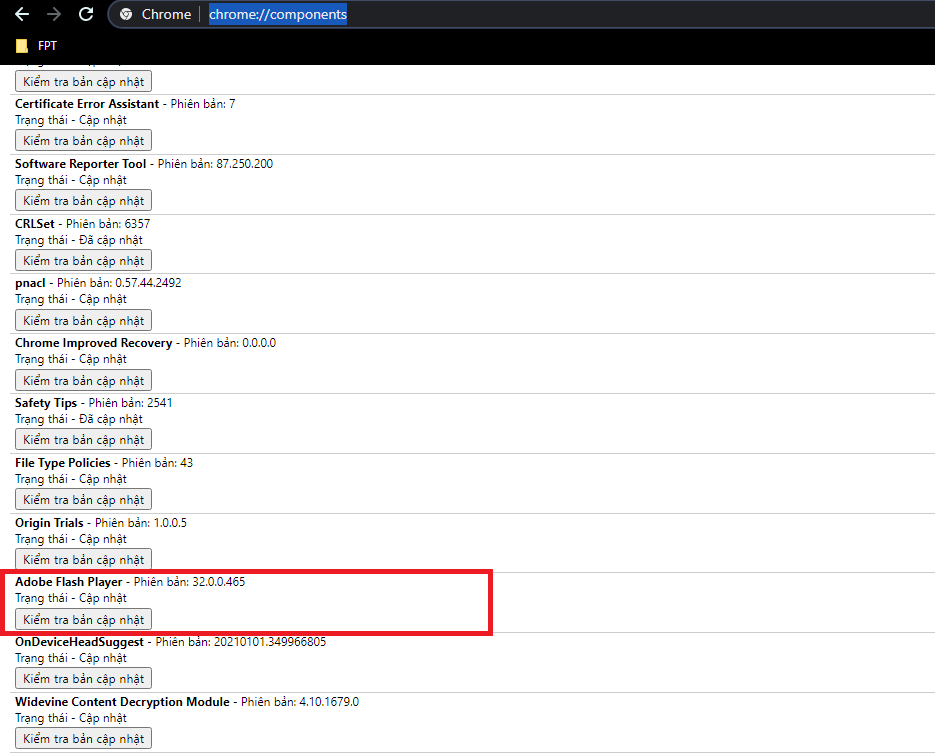Check for update under Software Reporter Tool
Image resolution: width=937 pixels, height=755 pixels.
coord(83,200)
